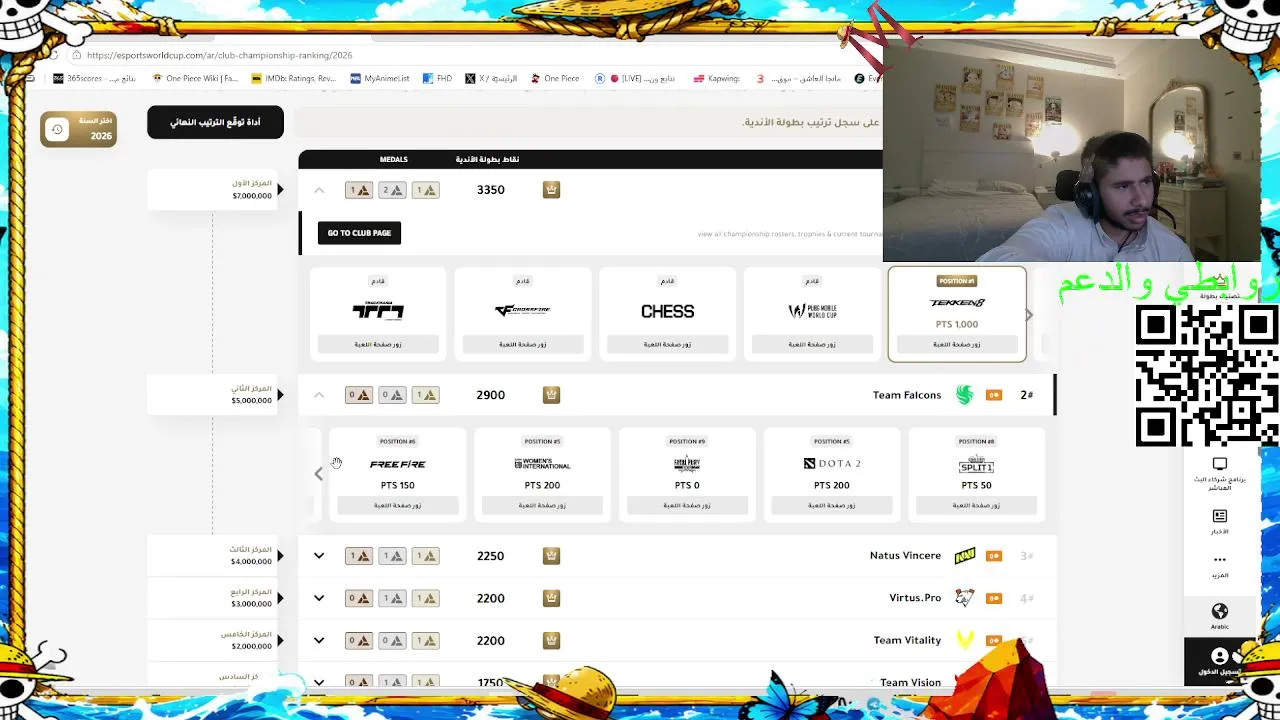
Task: Click the crown icon in Virtus.Pro row
Action: click(x=551, y=598)
